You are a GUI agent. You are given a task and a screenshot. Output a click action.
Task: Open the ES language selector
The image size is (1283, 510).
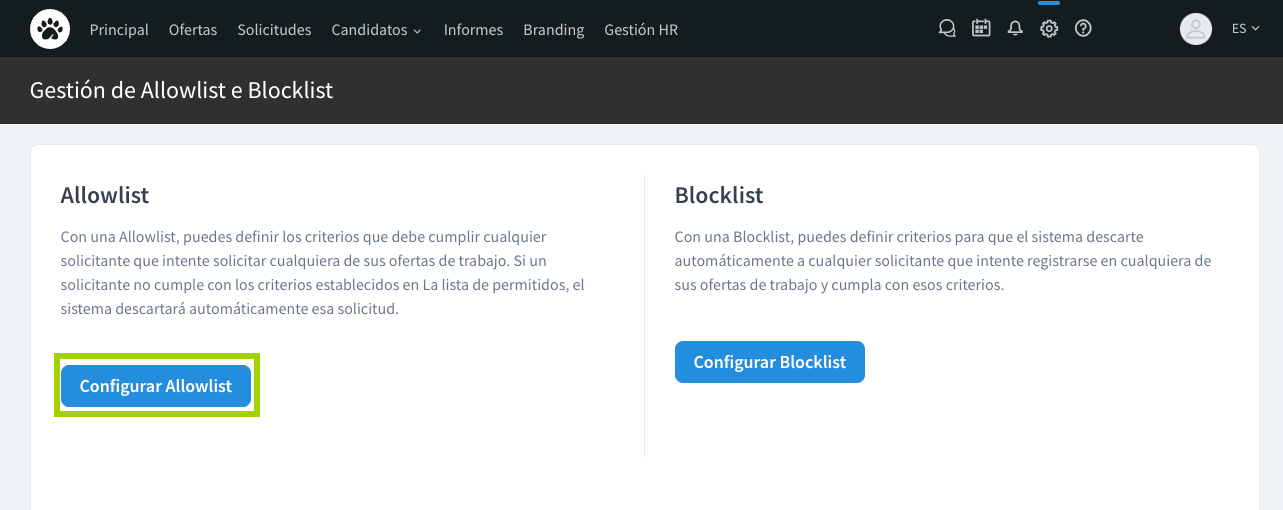(x=1245, y=29)
